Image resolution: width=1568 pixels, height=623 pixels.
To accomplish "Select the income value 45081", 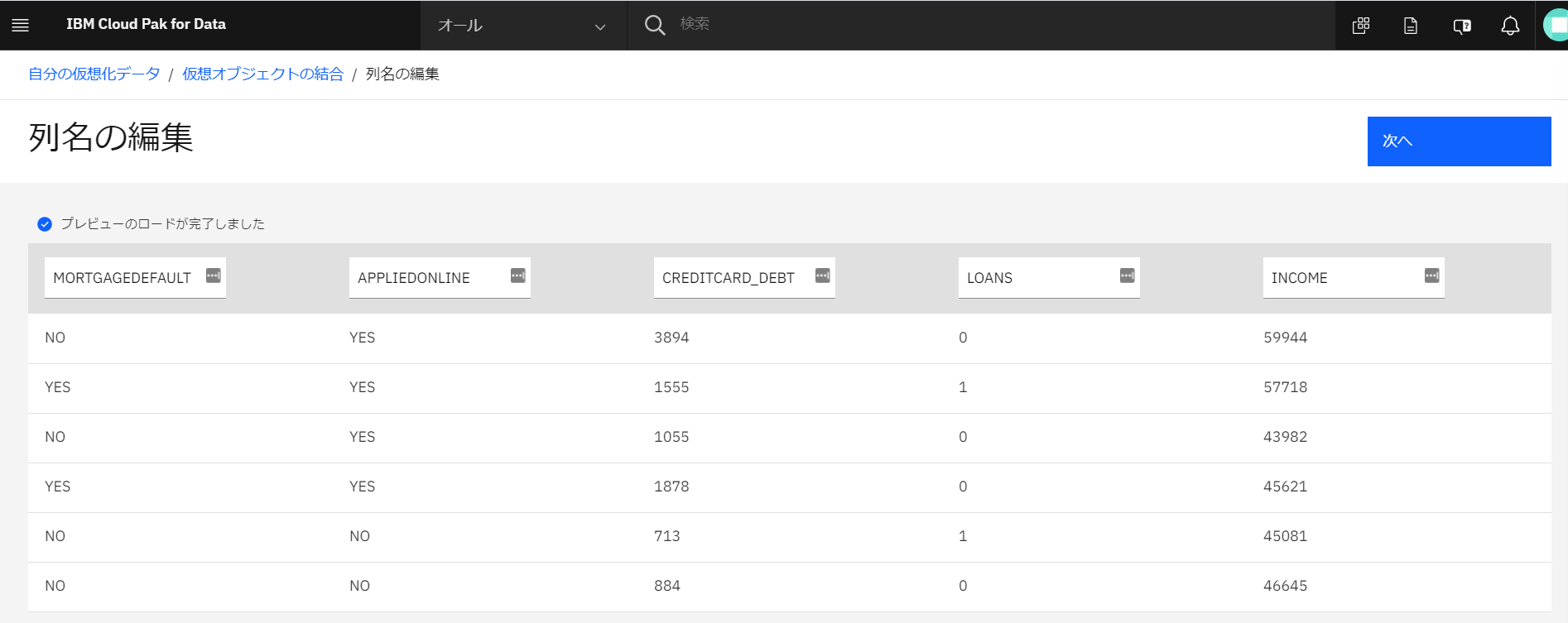I will [x=1285, y=536].
